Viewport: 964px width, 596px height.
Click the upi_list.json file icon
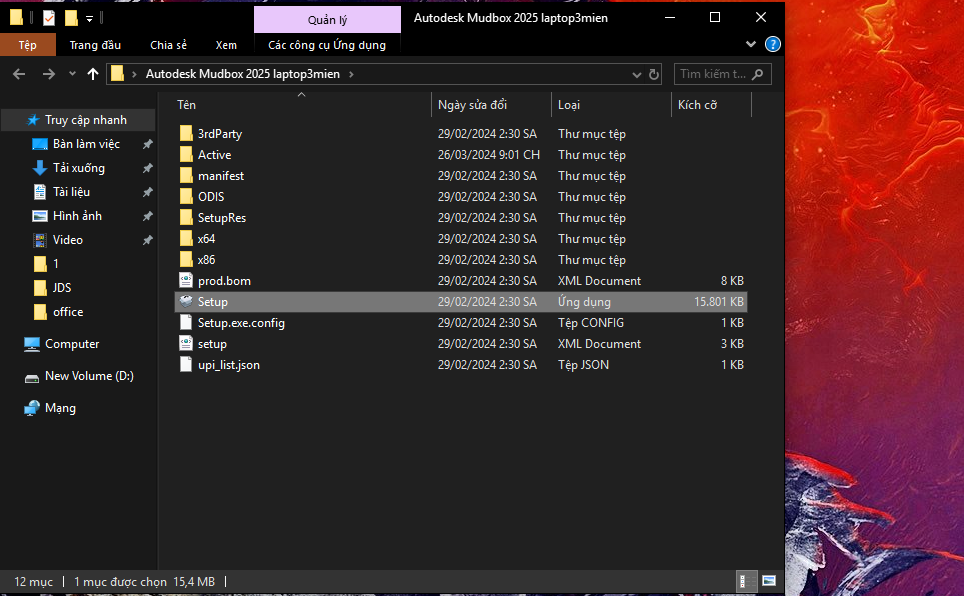[x=186, y=365]
